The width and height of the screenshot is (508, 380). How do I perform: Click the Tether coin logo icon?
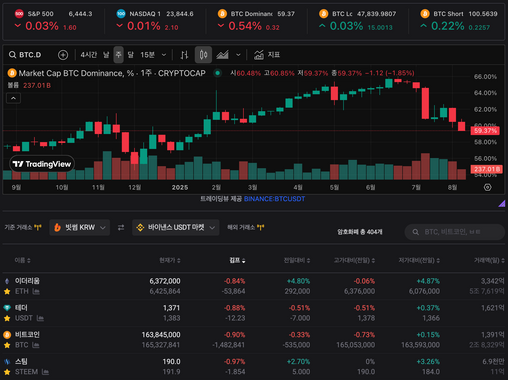click(x=7, y=308)
